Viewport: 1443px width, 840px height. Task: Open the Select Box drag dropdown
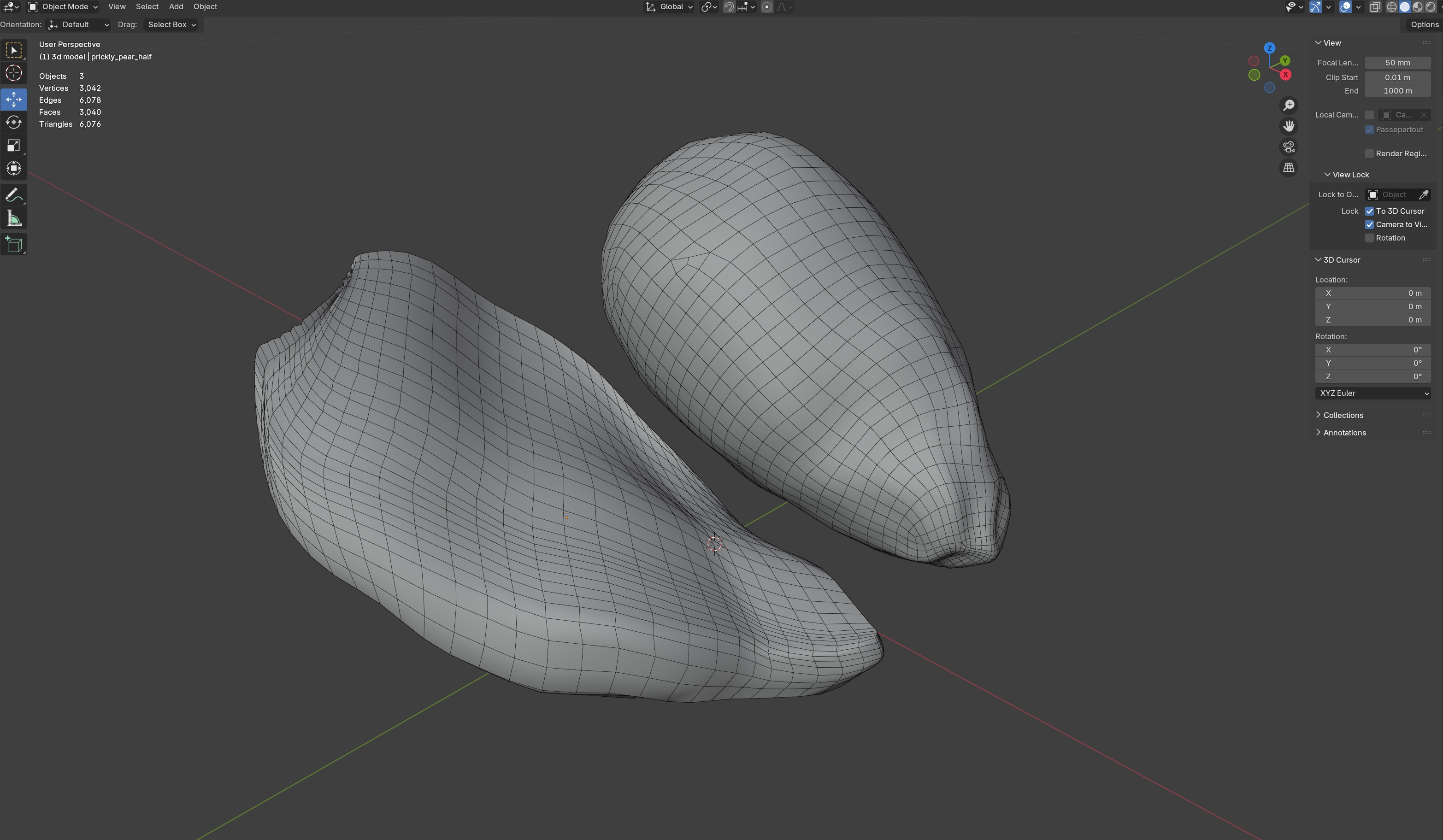tap(171, 24)
